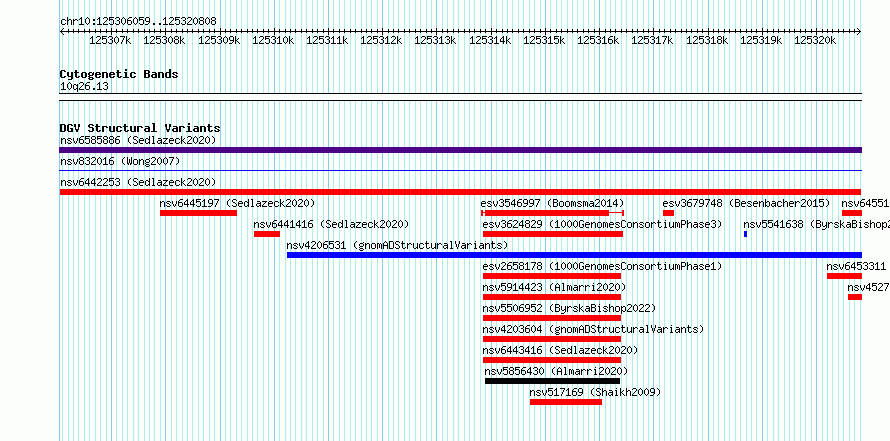Image resolution: width=890 pixels, height=441 pixels.
Task: Click the 125307k ruler tick label
Action: (x=111, y=40)
